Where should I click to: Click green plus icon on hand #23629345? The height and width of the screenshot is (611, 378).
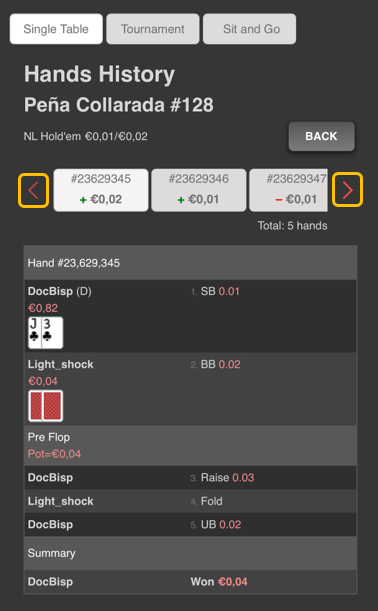point(83,200)
